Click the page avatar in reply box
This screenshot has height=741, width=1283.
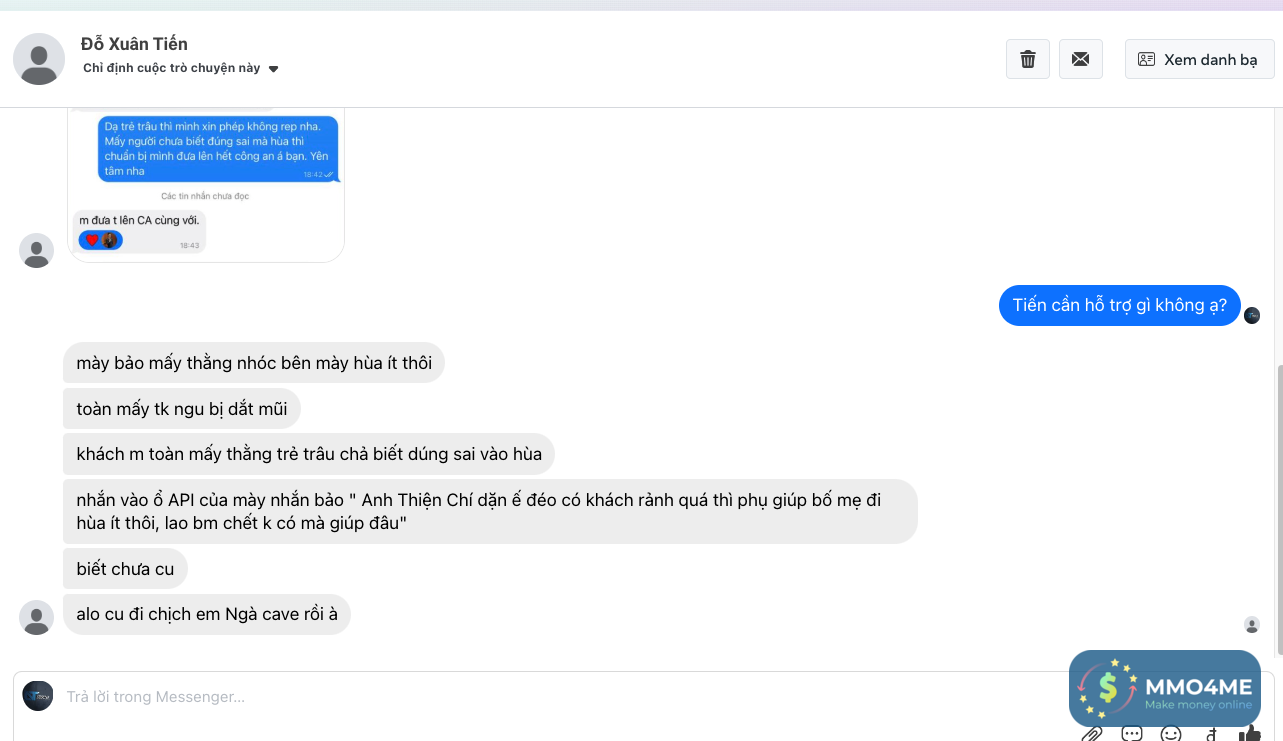click(x=38, y=696)
